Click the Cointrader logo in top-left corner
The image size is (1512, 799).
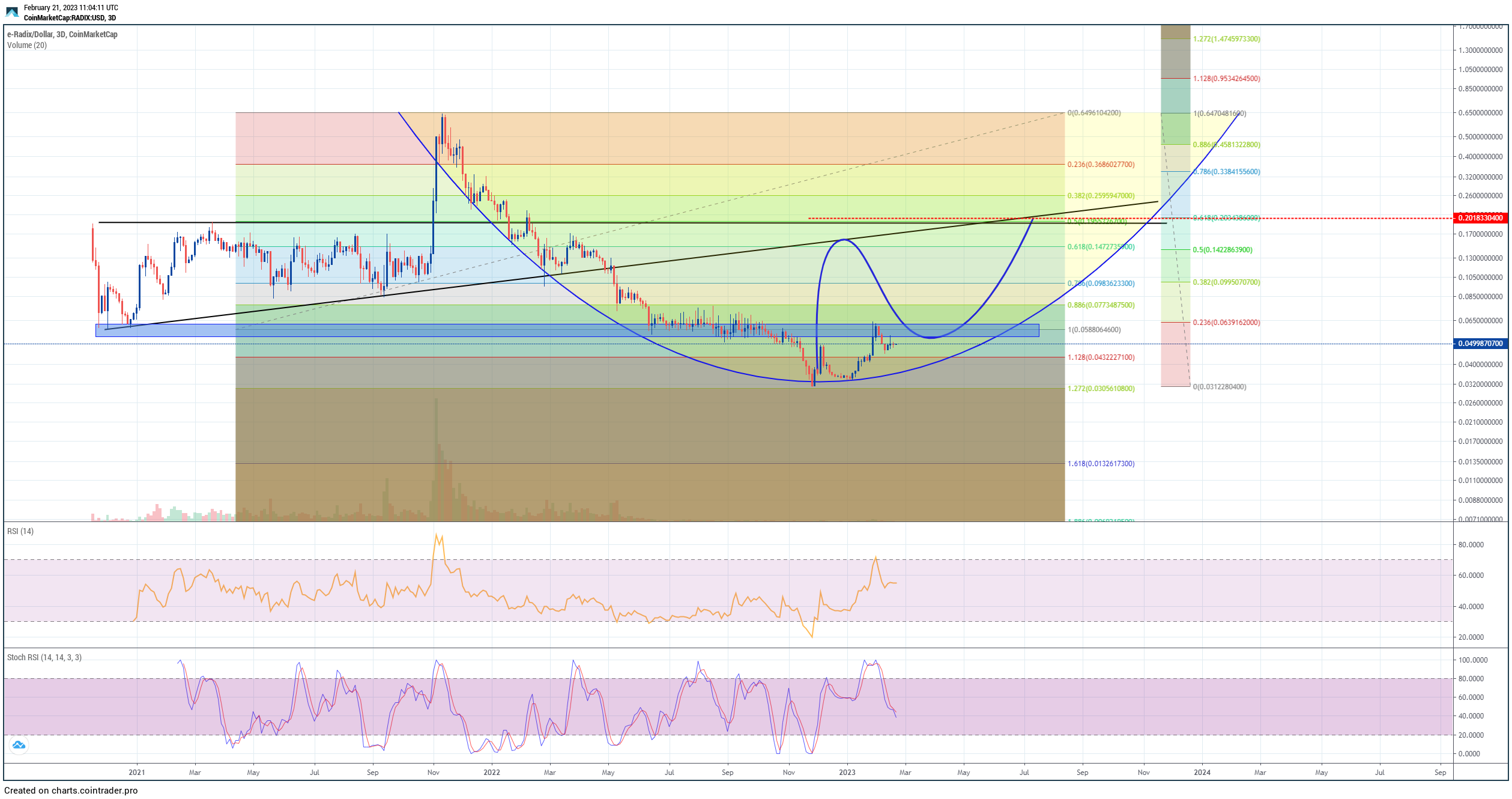[12, 12]
